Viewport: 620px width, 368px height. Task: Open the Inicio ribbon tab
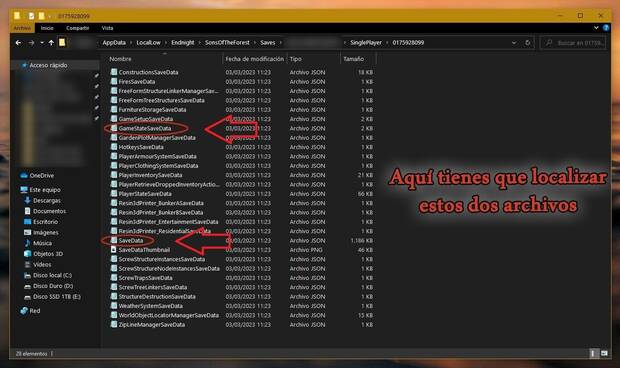click(47, 28)
